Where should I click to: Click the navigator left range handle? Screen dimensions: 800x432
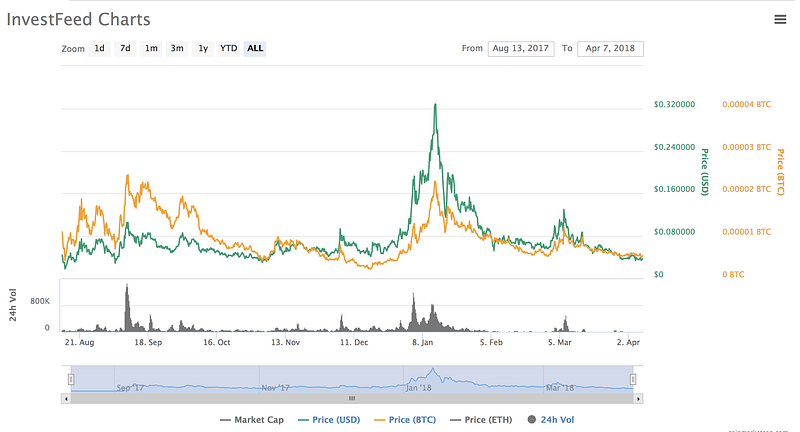[x=71, y=379]
